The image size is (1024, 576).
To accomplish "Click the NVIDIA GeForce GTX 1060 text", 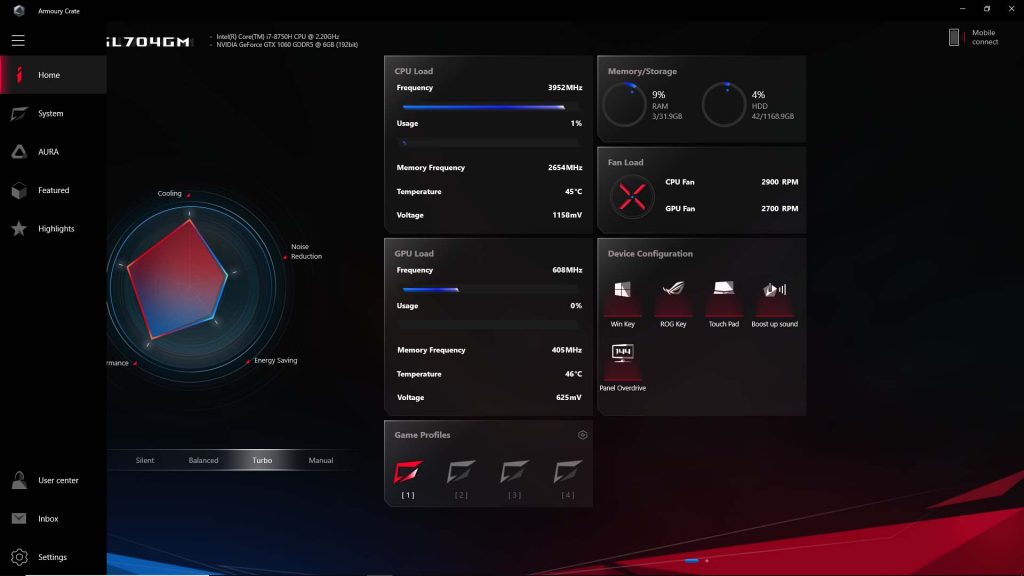I will click(x=287, y=44).
